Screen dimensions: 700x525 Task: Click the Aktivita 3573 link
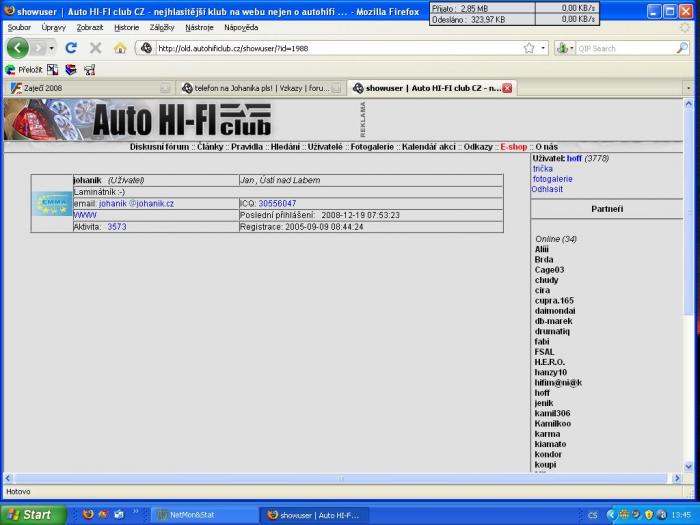point(117,227)
